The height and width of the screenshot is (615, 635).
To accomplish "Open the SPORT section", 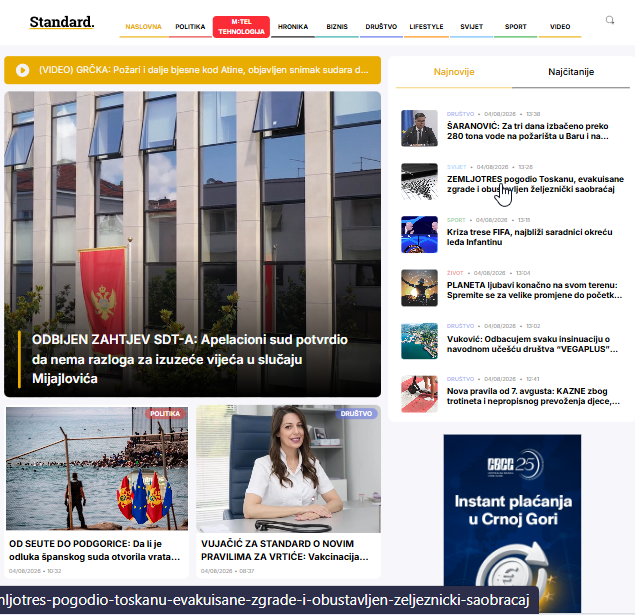I will point(516,27).
